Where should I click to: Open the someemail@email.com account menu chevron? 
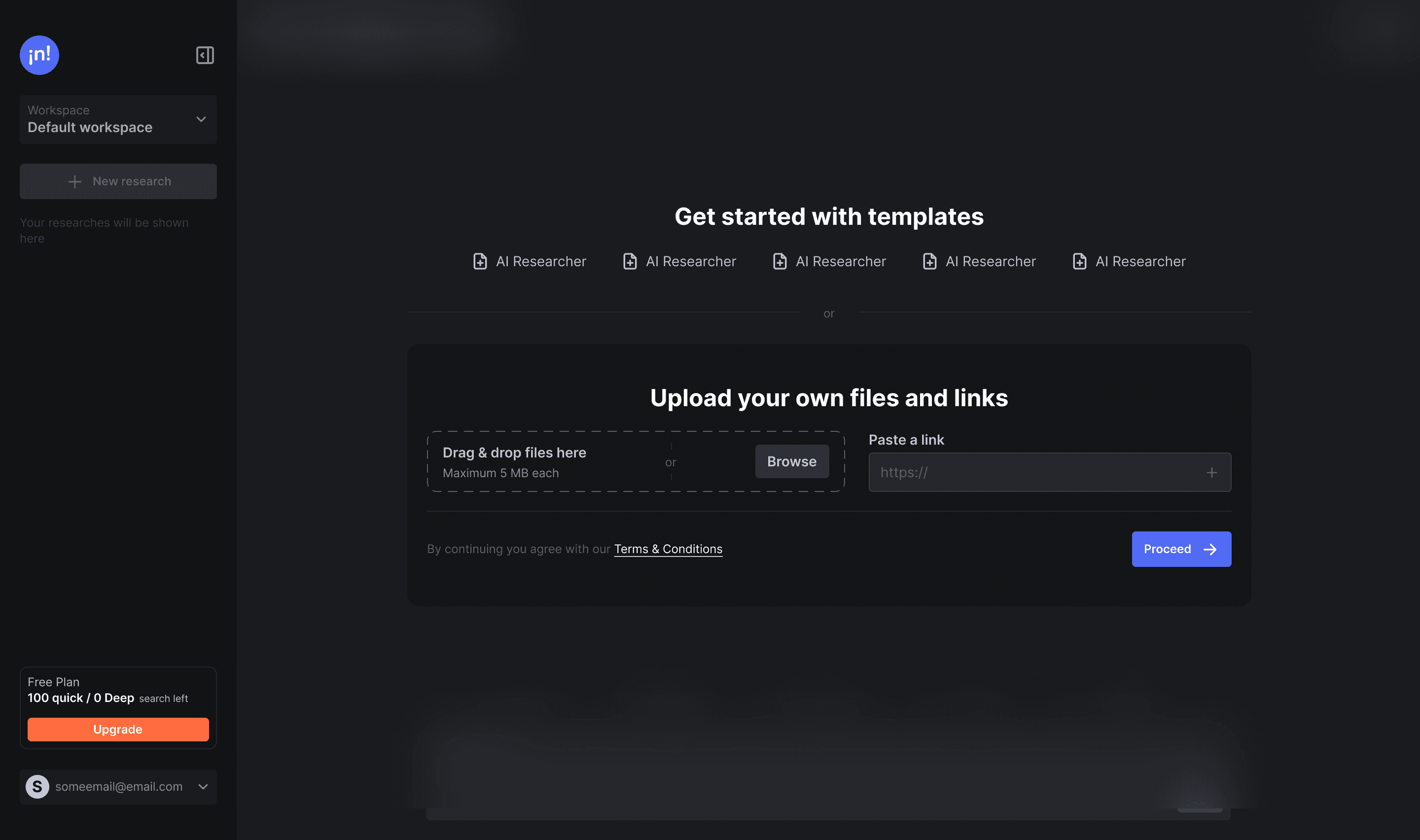coord(203,786)
